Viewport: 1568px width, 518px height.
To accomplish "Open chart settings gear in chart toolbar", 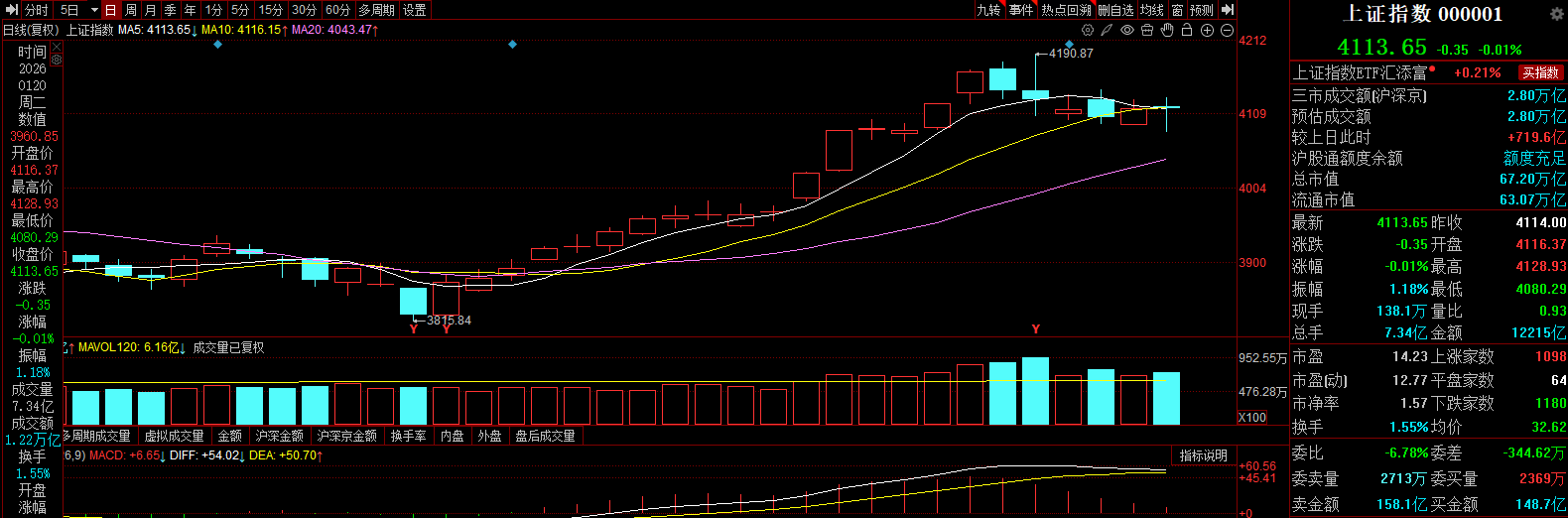I will pos(1088,31).
